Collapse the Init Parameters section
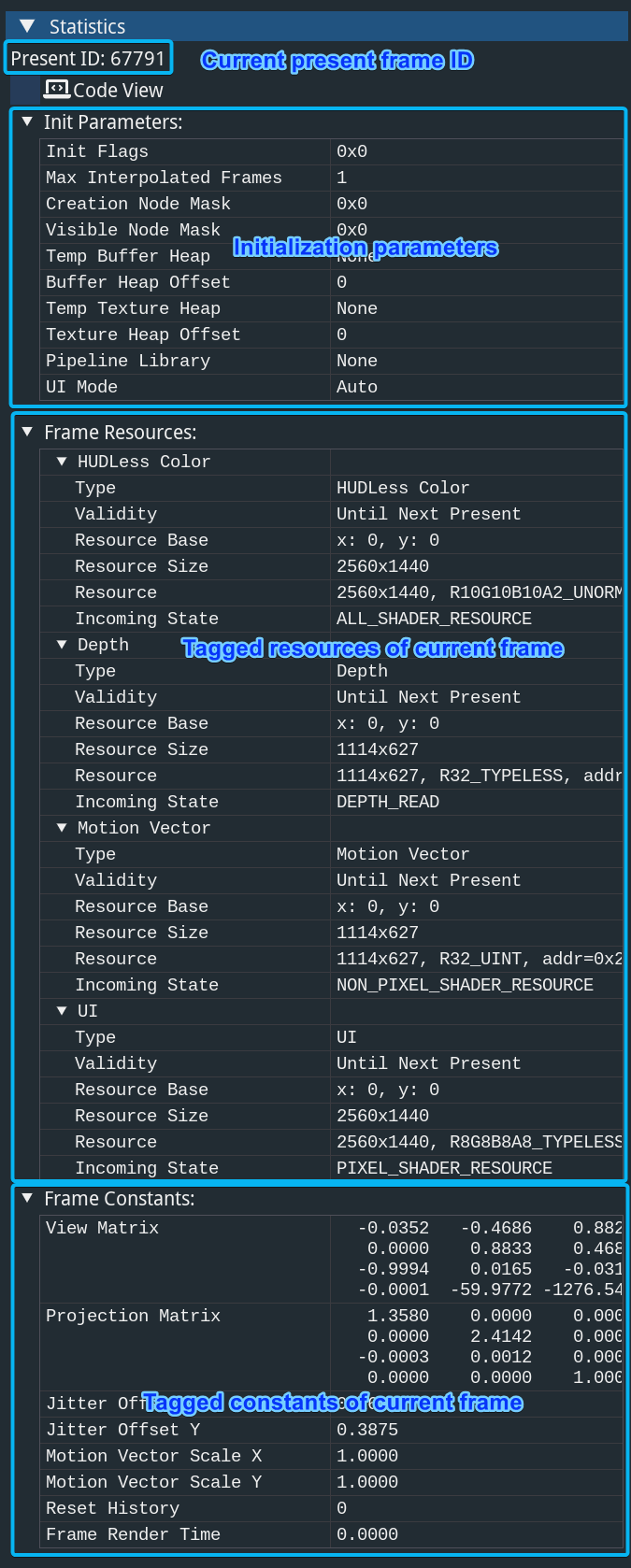Image resolution: width=631 pixels, height=1568 pixels. coord(27,121)
